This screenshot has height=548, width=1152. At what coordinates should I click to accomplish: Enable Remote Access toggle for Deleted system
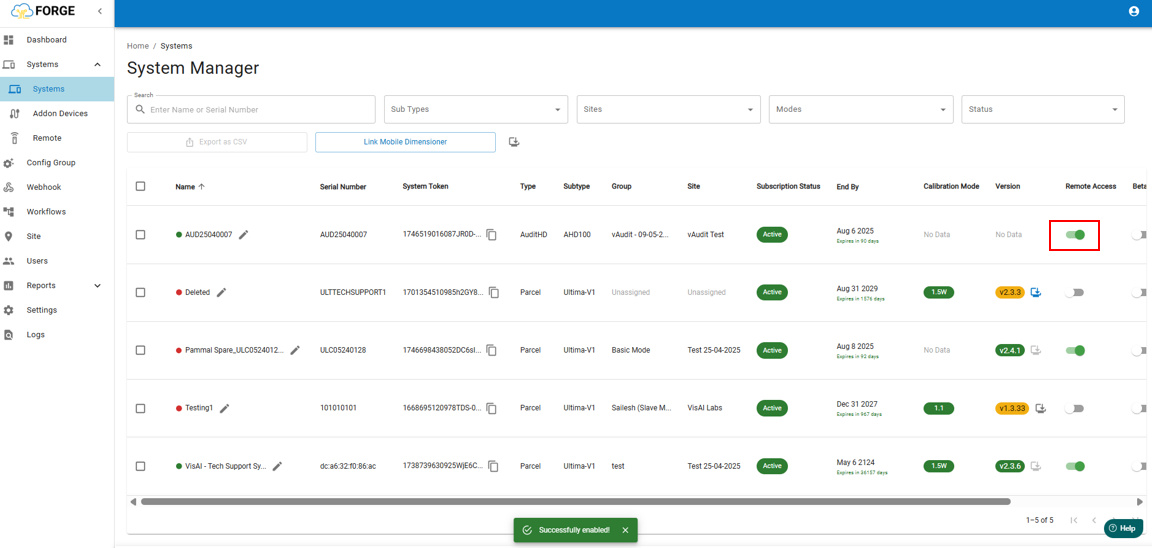(1074, 293)
